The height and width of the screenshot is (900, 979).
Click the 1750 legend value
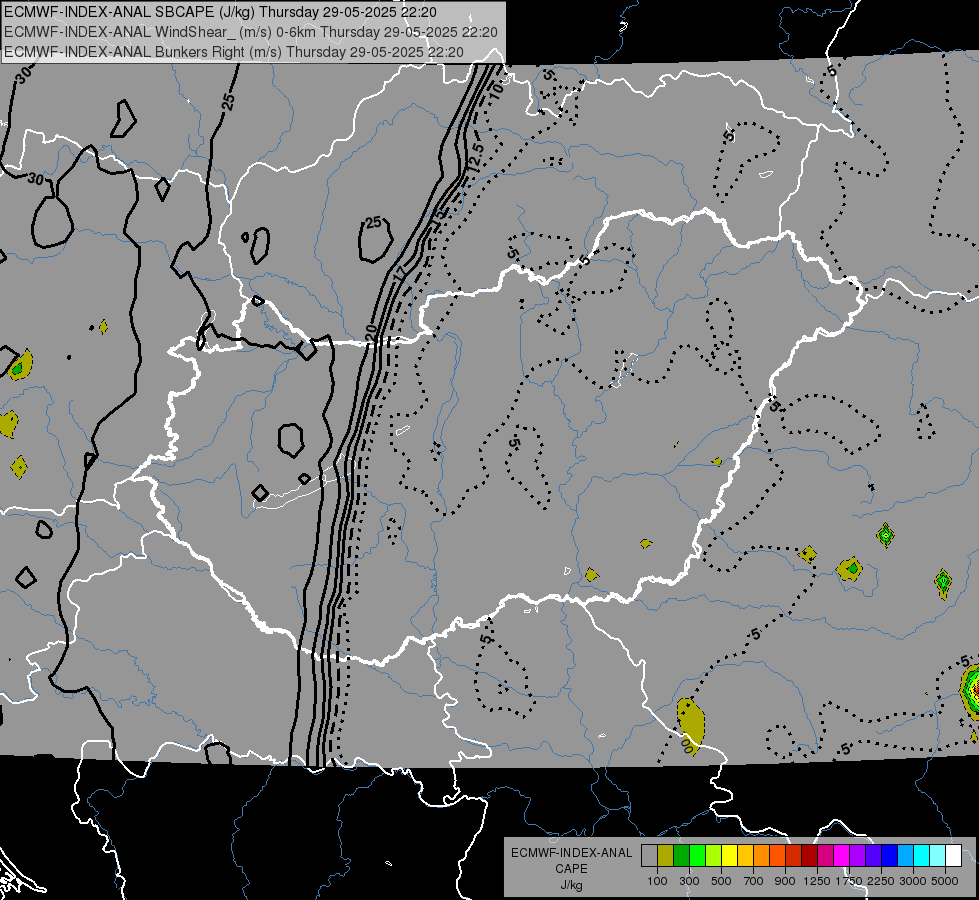click(x=849, y=881)
